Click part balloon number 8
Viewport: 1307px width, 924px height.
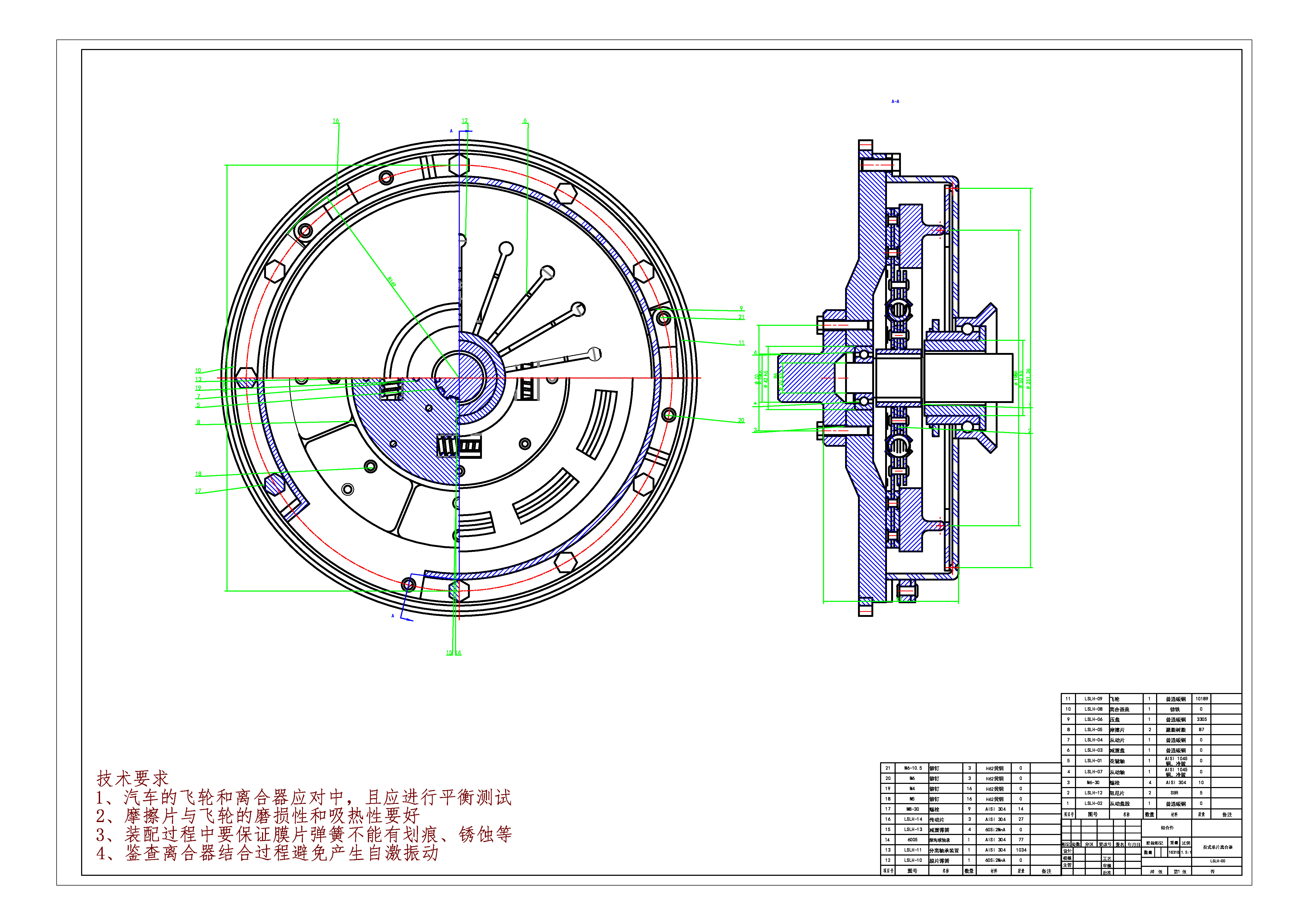[x=198, y=422]
